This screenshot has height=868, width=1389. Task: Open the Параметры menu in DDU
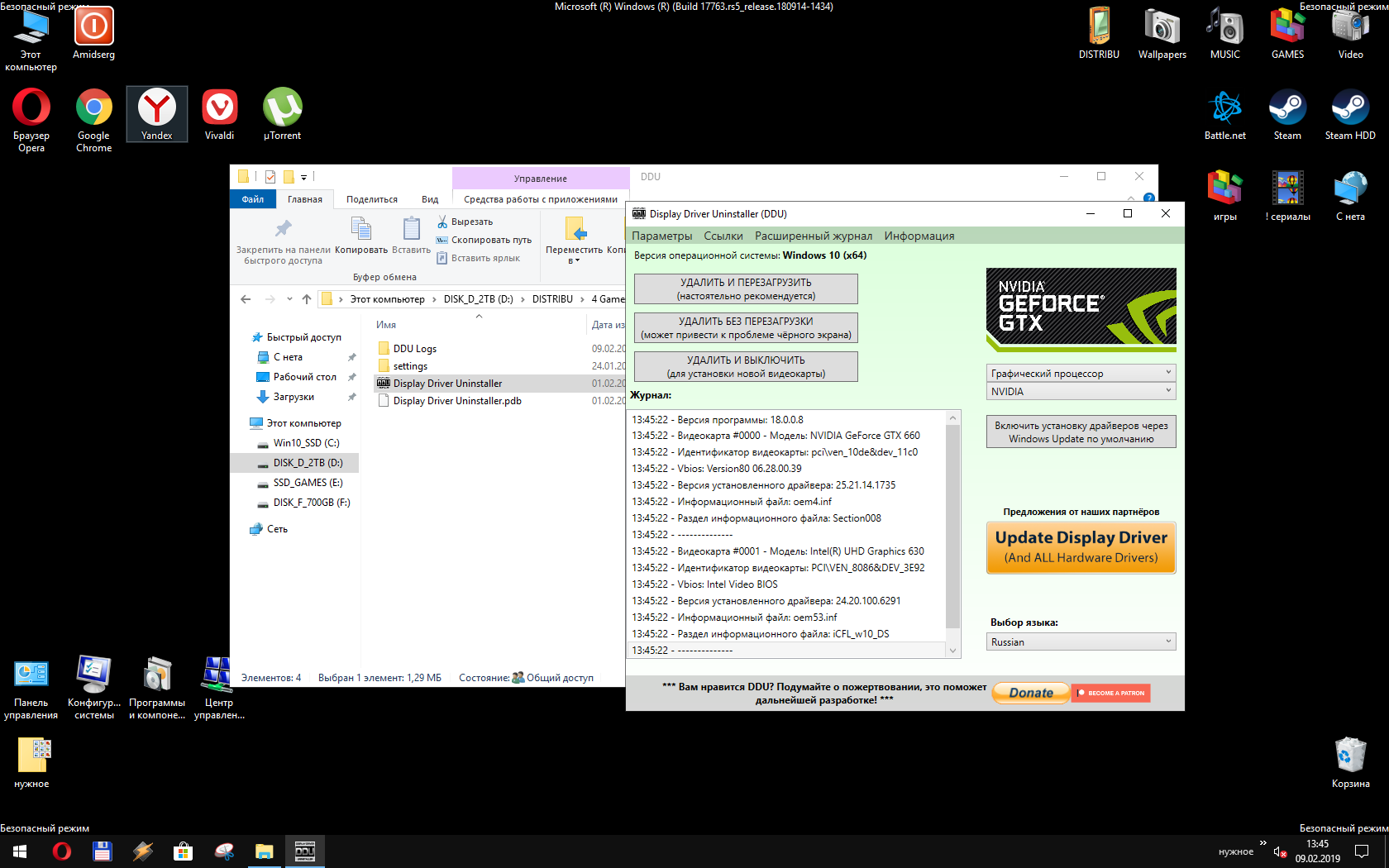662,236
